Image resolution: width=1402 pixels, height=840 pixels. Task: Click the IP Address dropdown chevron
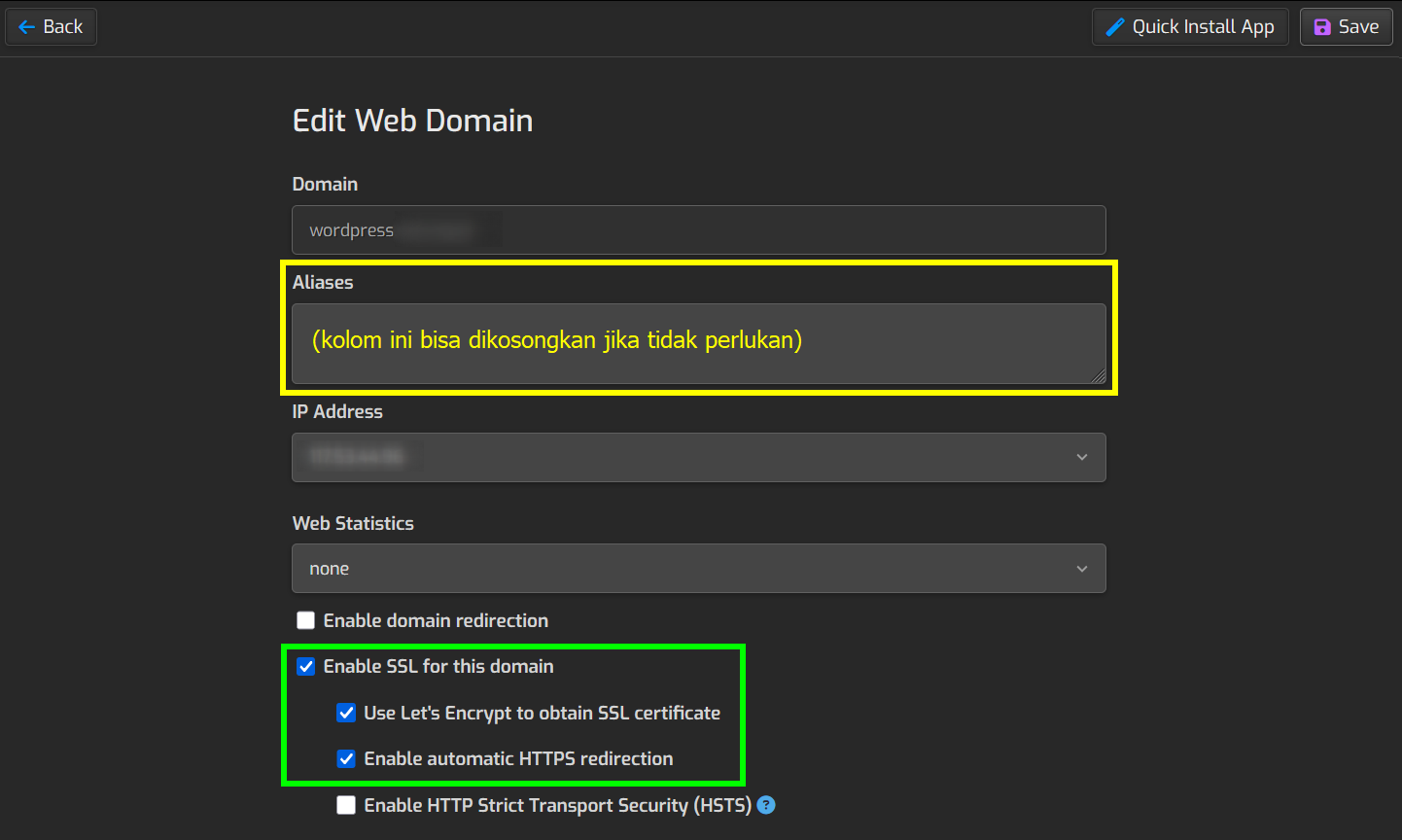1081,457
